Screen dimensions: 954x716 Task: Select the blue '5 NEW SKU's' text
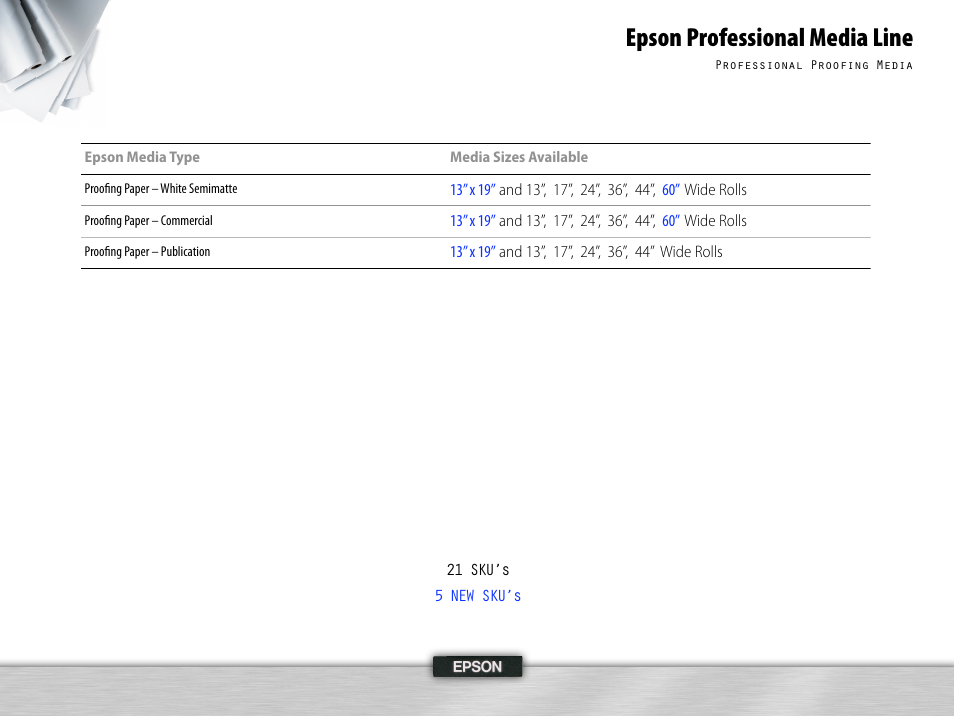click(x=478, y=596)
